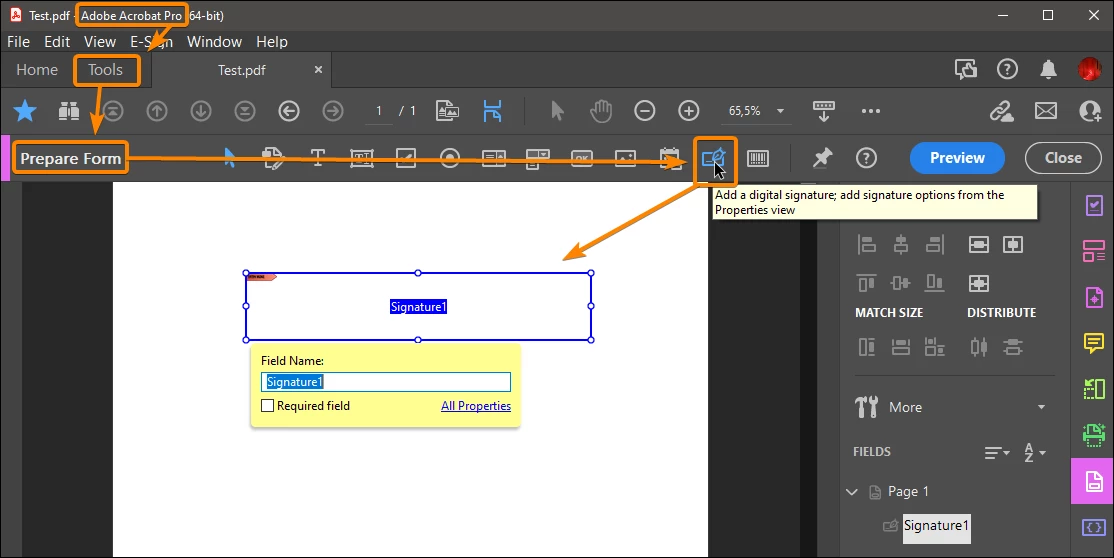Click the next view right-arrow icon

[332, 111]
